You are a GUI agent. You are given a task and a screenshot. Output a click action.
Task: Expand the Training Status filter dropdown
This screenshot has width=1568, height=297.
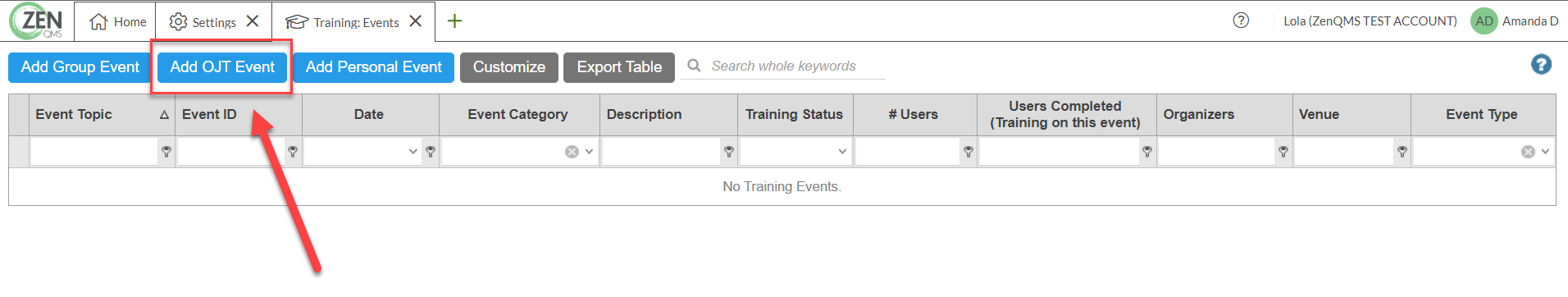click(x=842, y=152)
